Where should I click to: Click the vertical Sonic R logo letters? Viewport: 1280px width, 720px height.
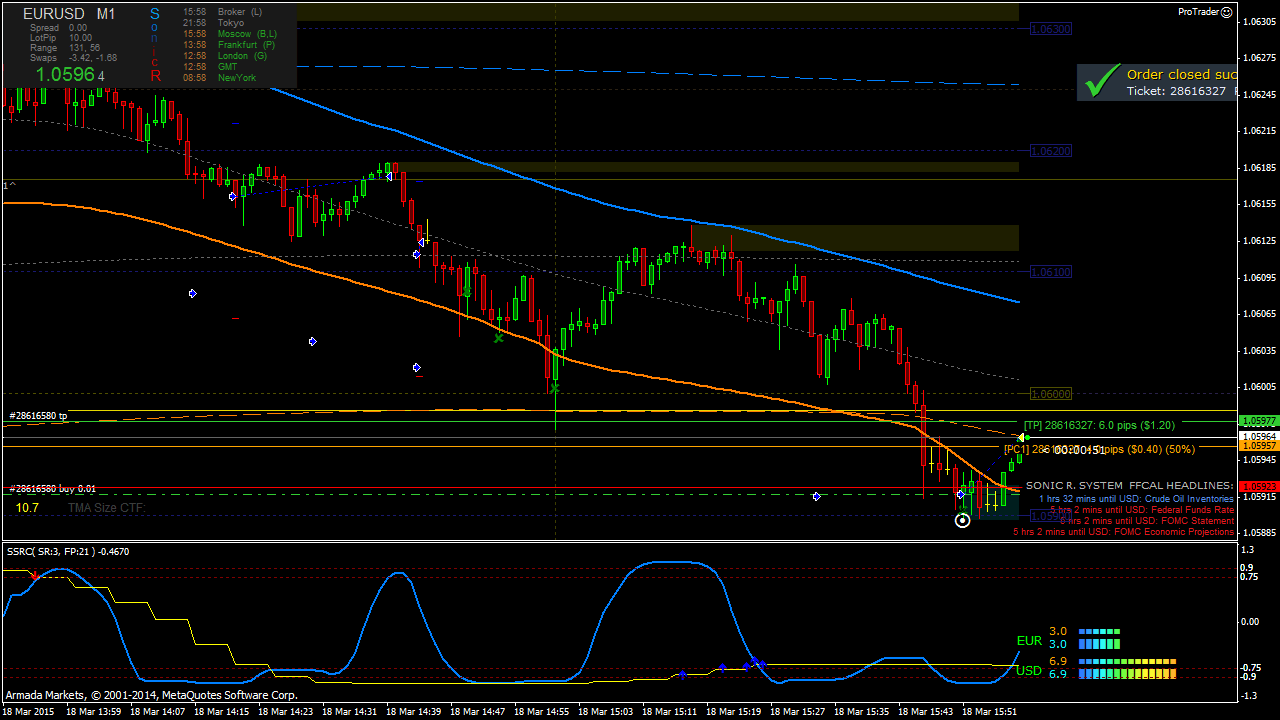coord(155,44)
